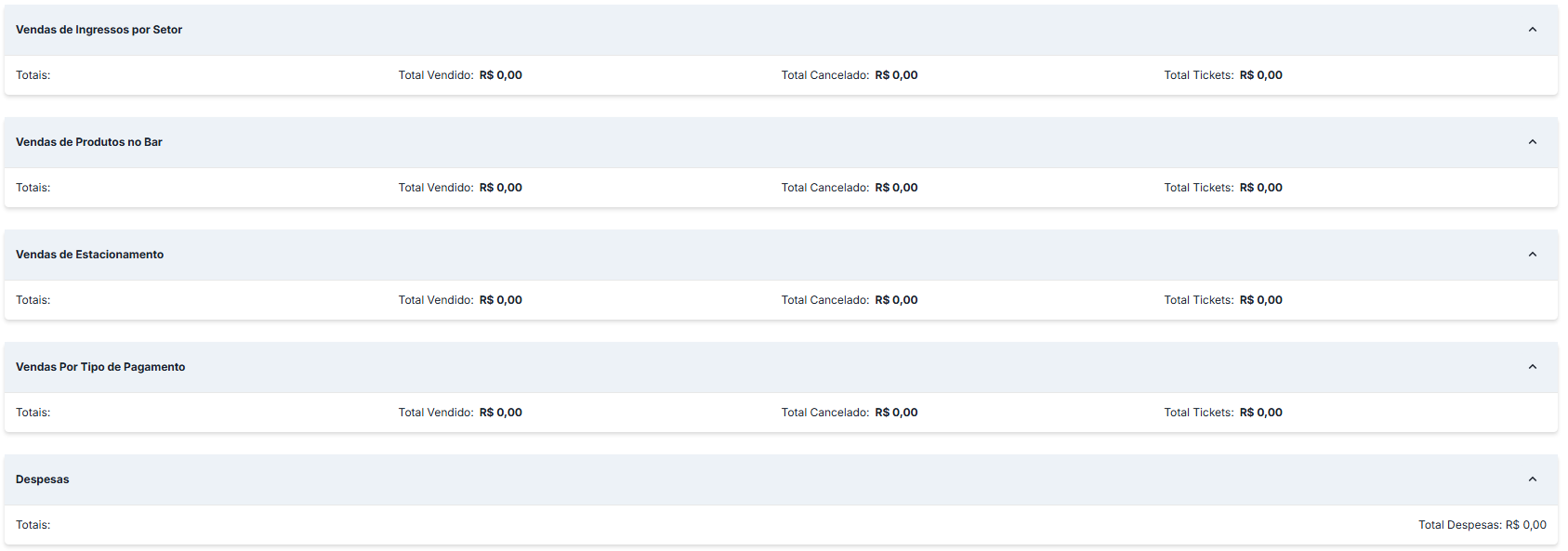The image size is (1568, 551).
Task: Click Total Cancelado label in Bar section
Action: tap(825, 188)
